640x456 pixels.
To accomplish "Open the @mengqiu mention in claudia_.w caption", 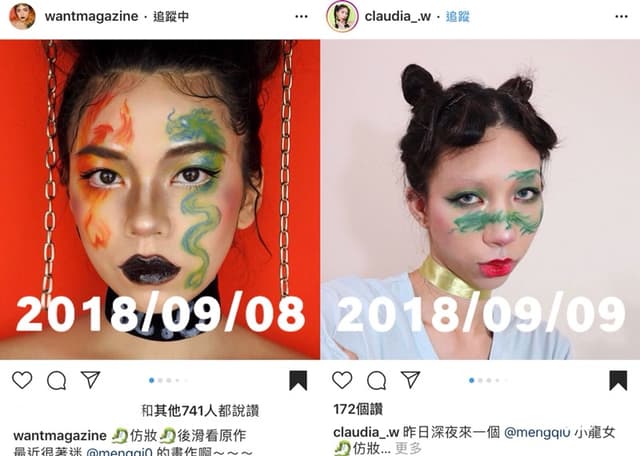I will tap(537, 432).
